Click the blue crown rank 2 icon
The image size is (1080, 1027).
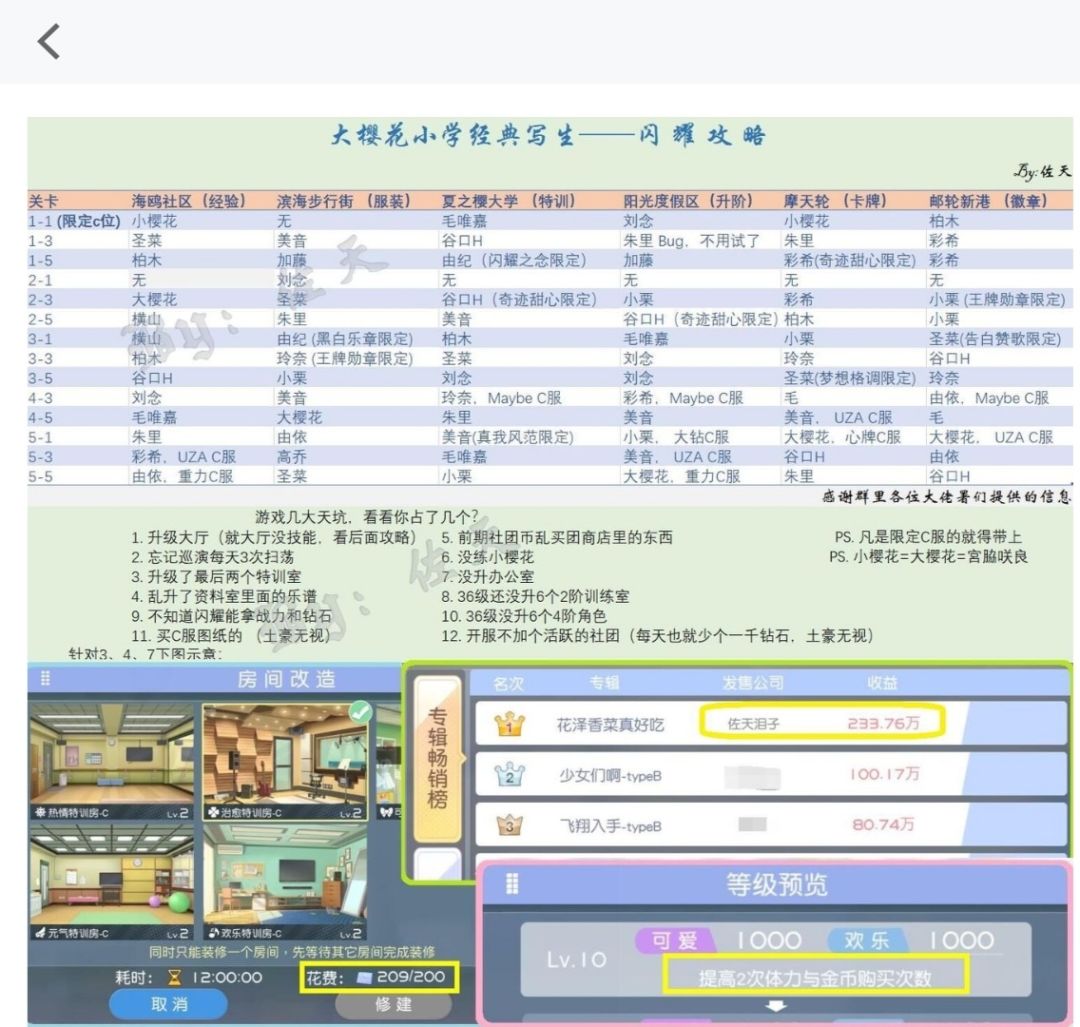pos(509,775)
